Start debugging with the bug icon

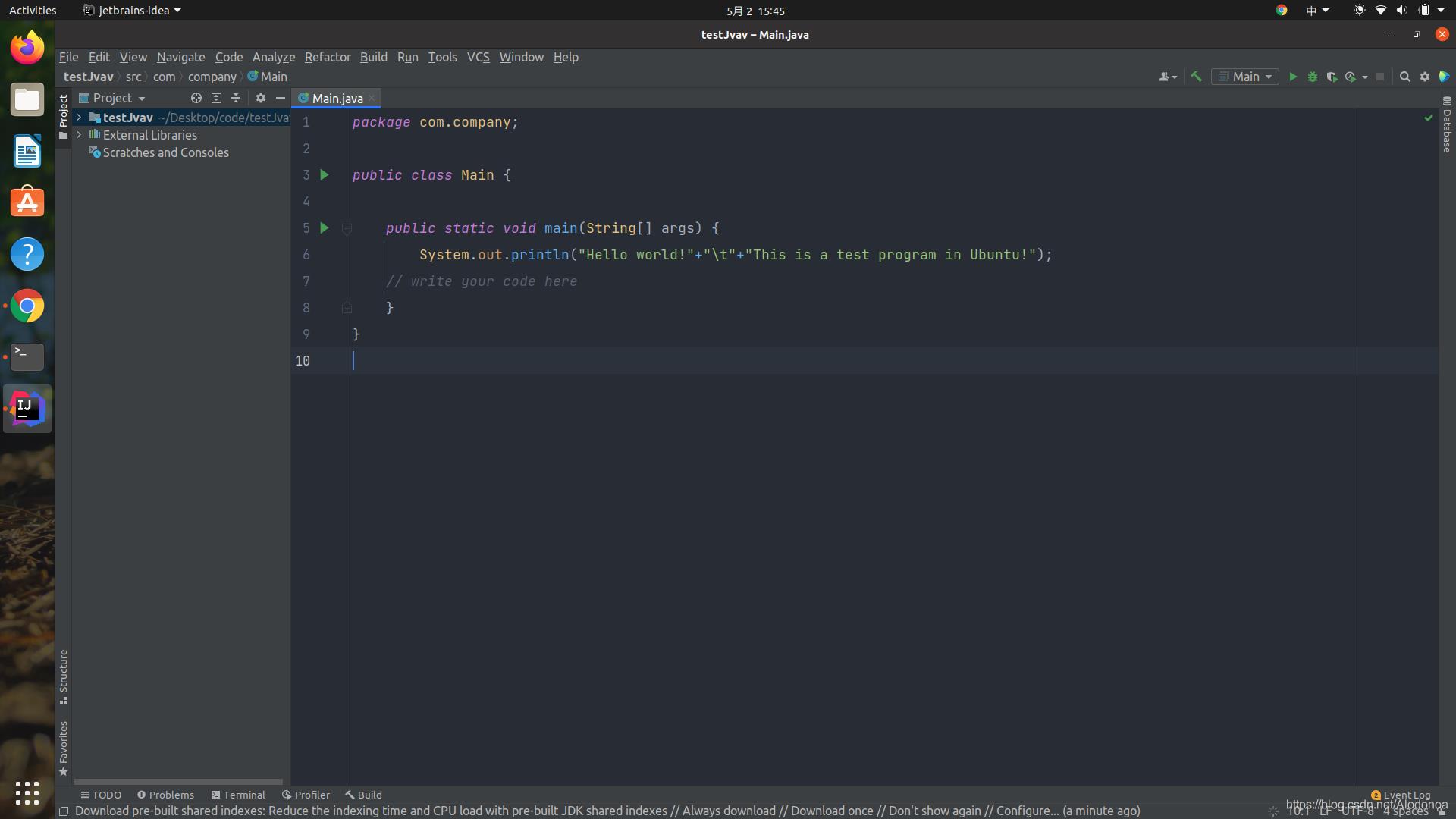(1313, 77)
